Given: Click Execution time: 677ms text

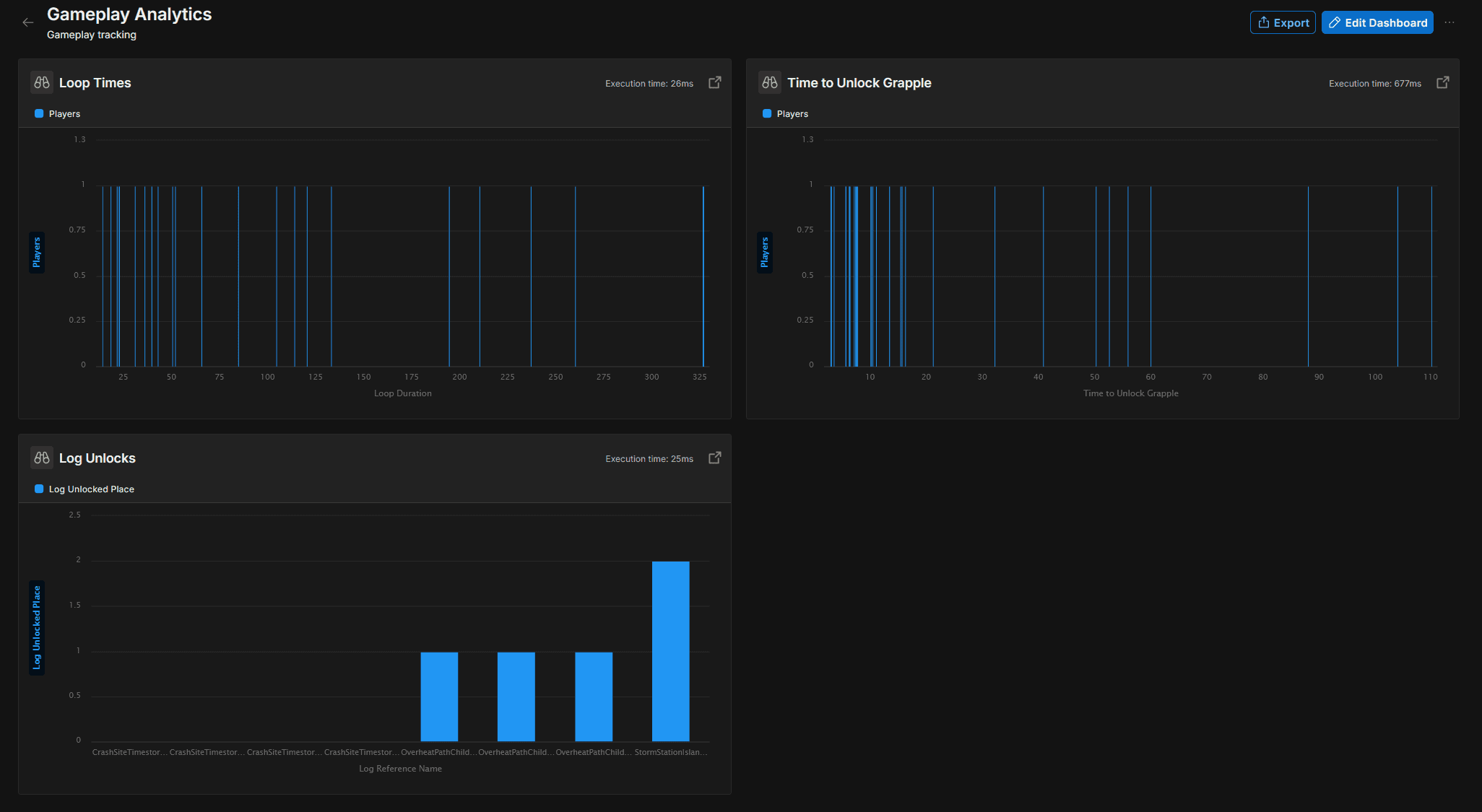Looking at the screenshot, I should 1375,84.
